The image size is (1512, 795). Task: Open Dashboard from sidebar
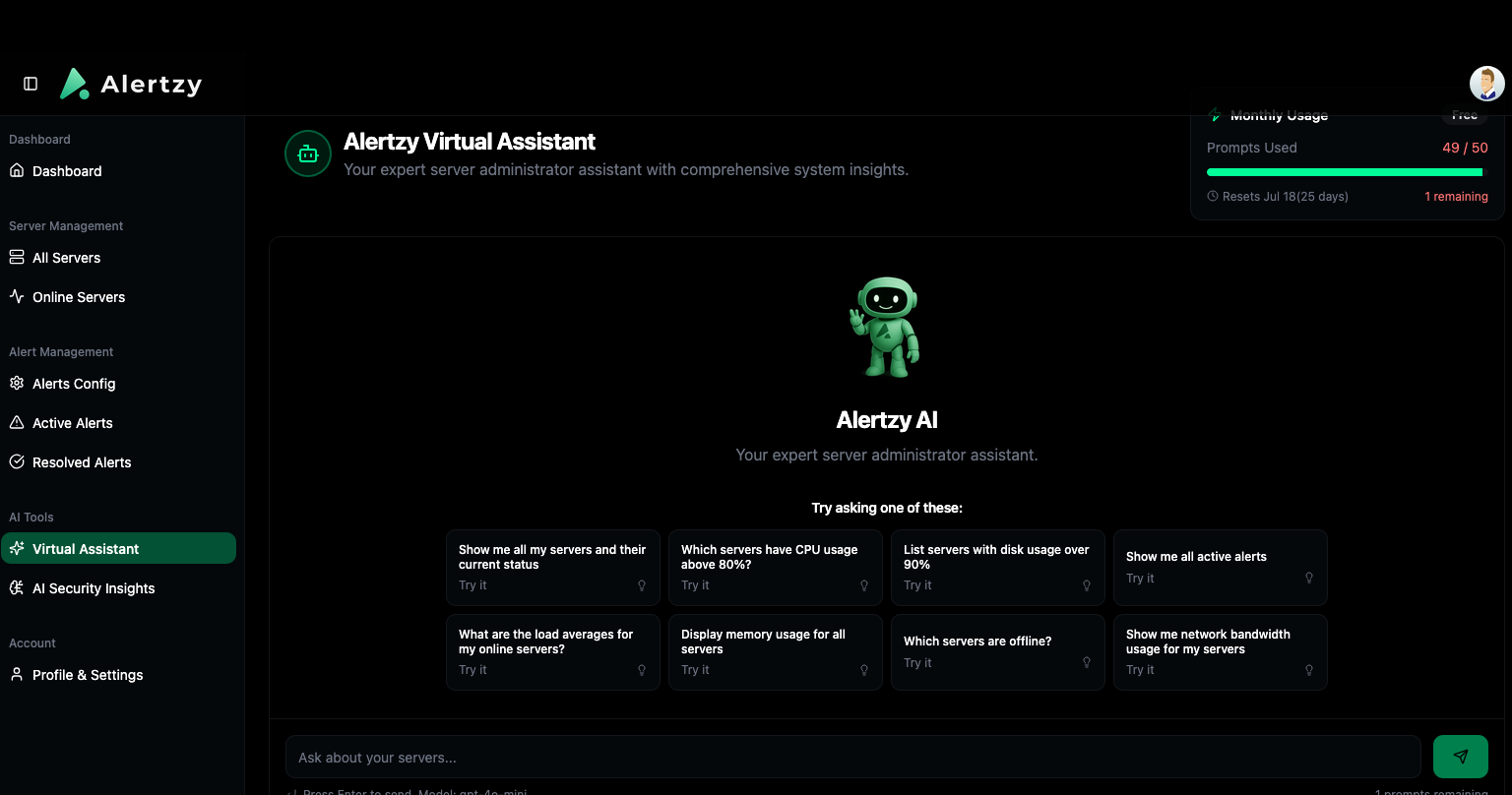pyautogui.click(x=118, y=171)
